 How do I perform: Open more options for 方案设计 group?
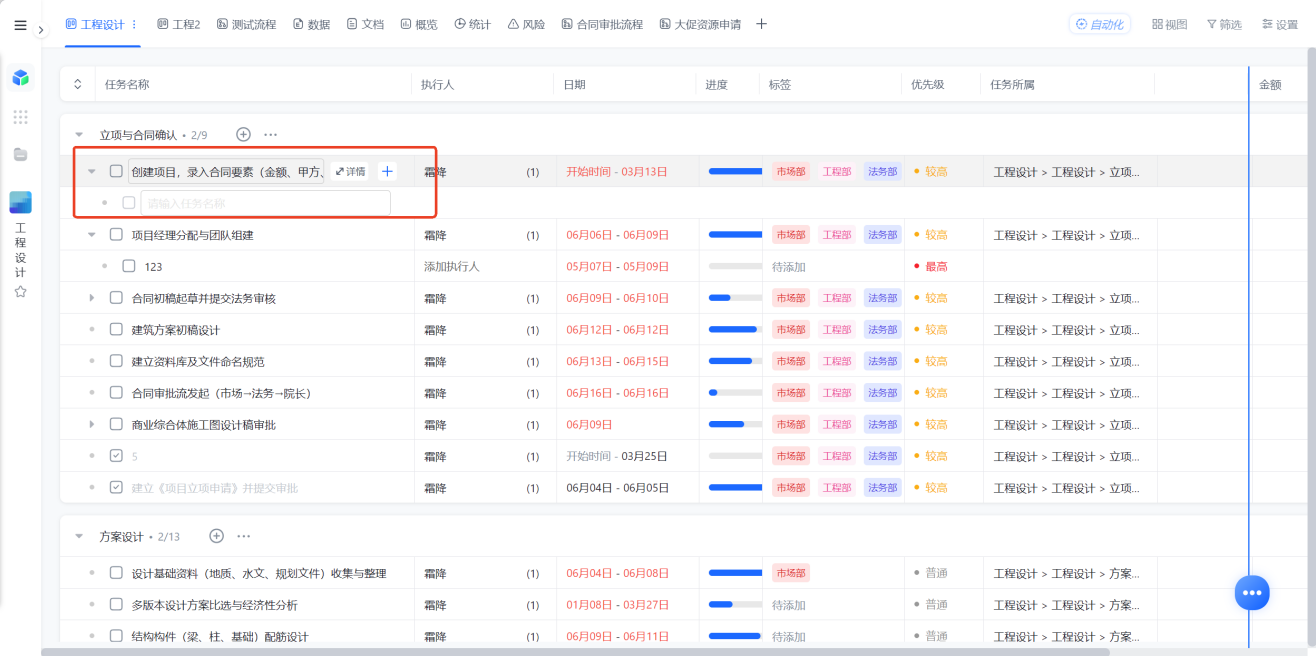243,536
